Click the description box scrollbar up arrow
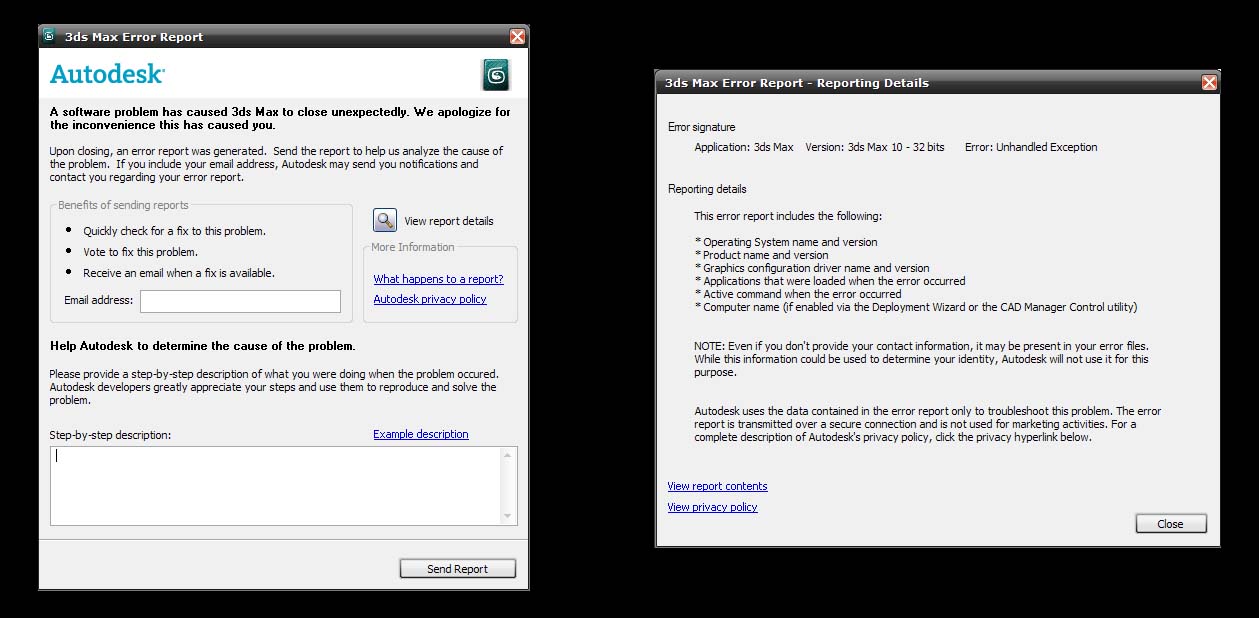Viewport: 1259px width, 618px height. click(509, 456)
